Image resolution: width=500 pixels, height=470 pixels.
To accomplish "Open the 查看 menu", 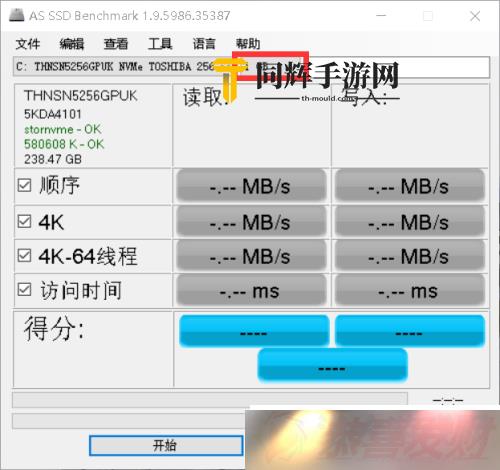I will click(x=116, y=44).
